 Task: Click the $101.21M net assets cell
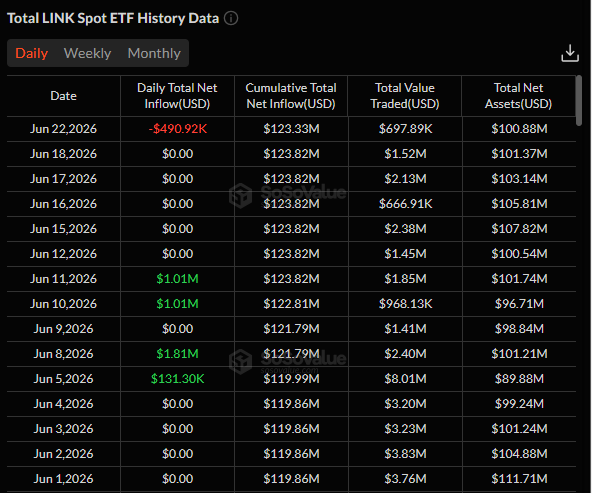(519, 354)
